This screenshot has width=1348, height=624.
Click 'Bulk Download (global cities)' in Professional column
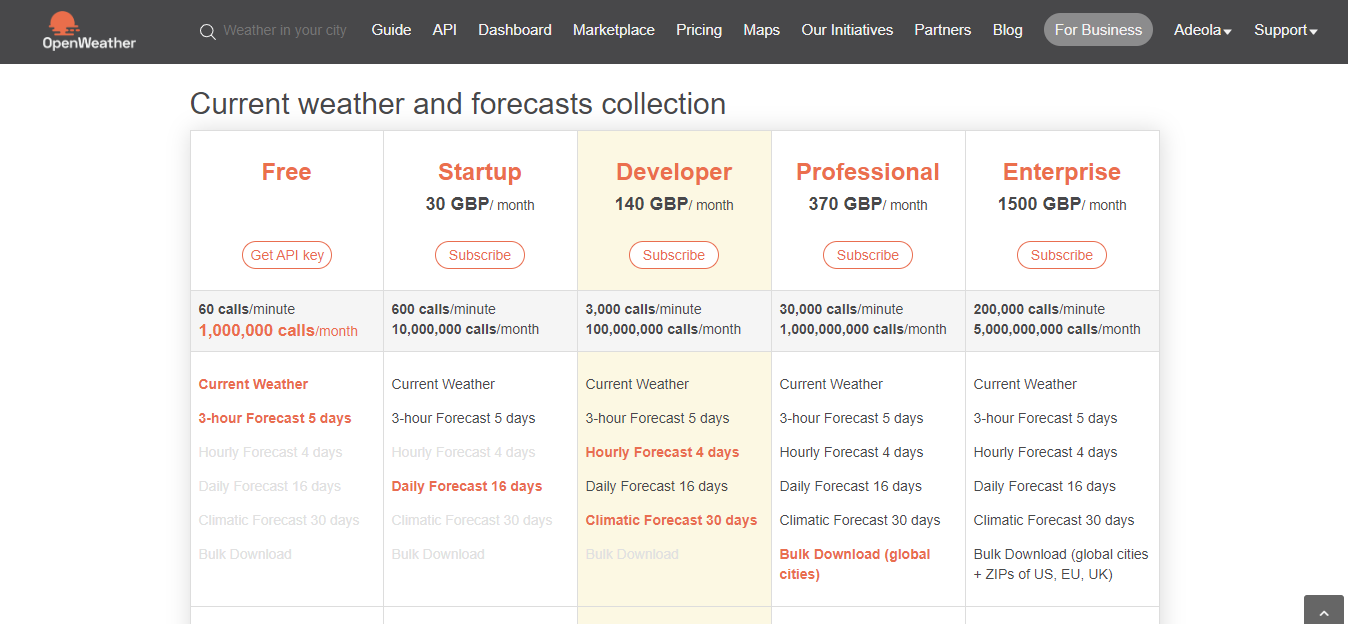point(855,564)
